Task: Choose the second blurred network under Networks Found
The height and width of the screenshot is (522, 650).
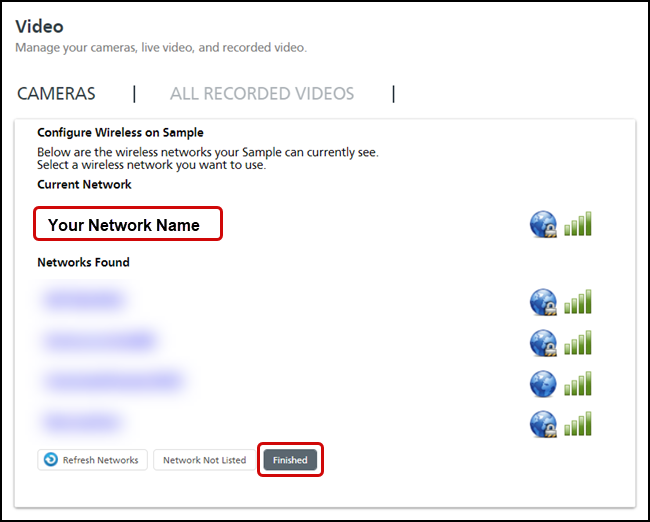Action: 98,341
